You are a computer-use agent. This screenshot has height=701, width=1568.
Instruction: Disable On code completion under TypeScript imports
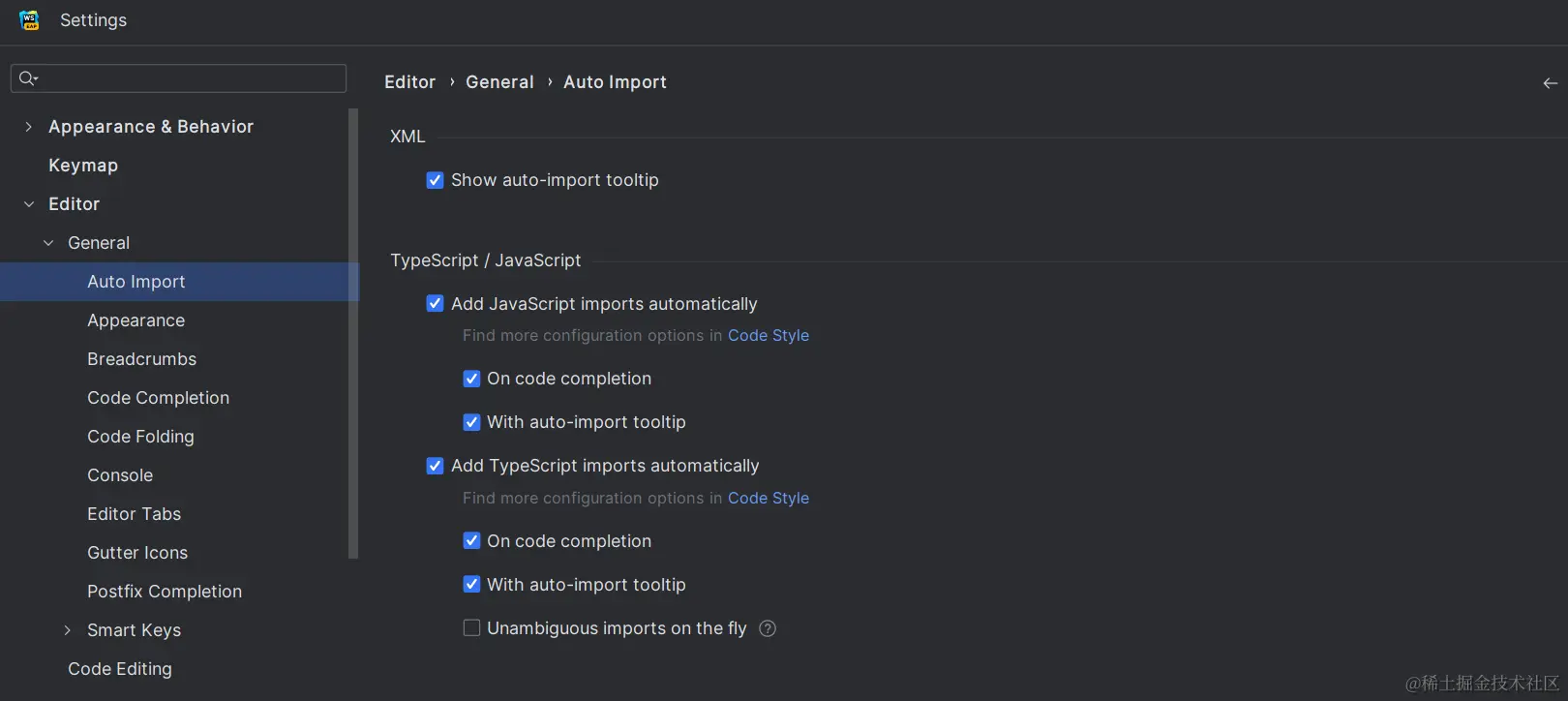tap(471, 540)
